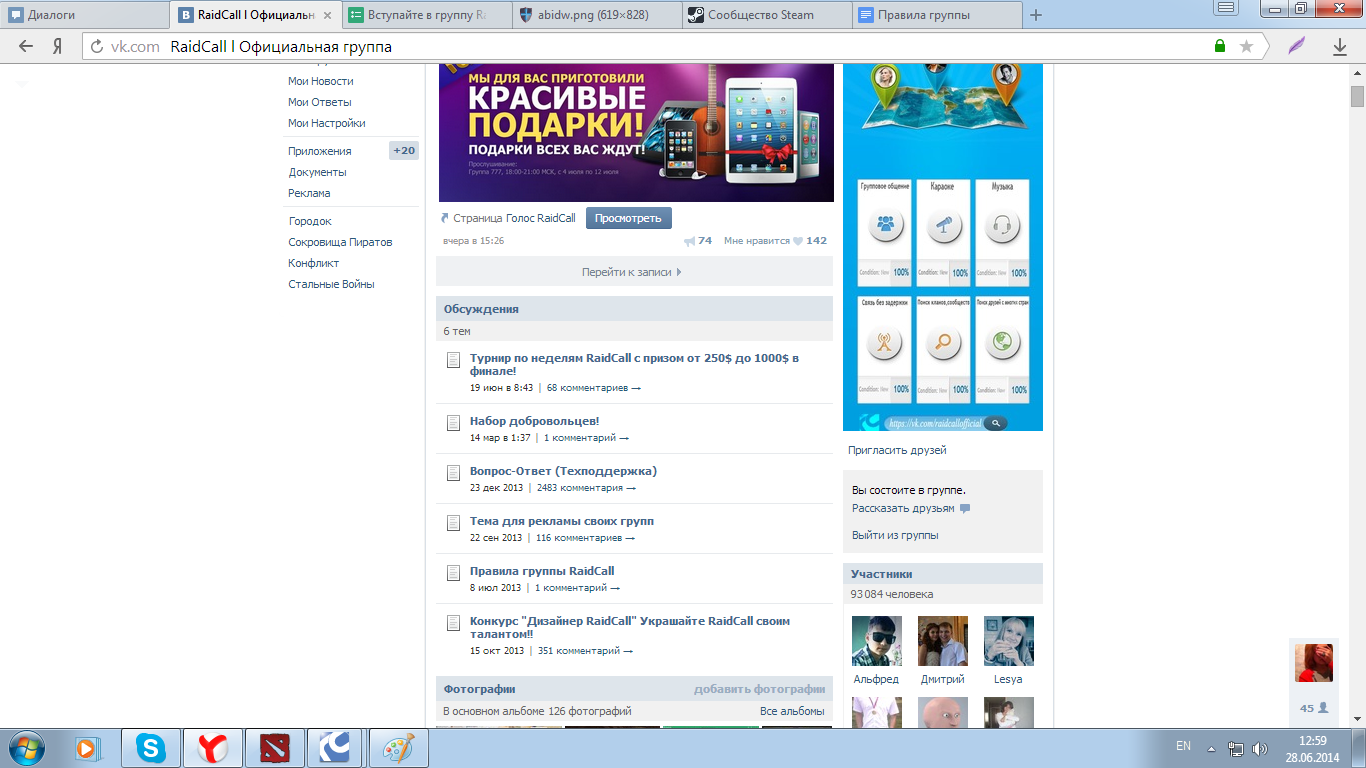This screenshot has height=768, width=1366.
Task: Click the megaphone share icon beside 74
Action: [689, 241]
